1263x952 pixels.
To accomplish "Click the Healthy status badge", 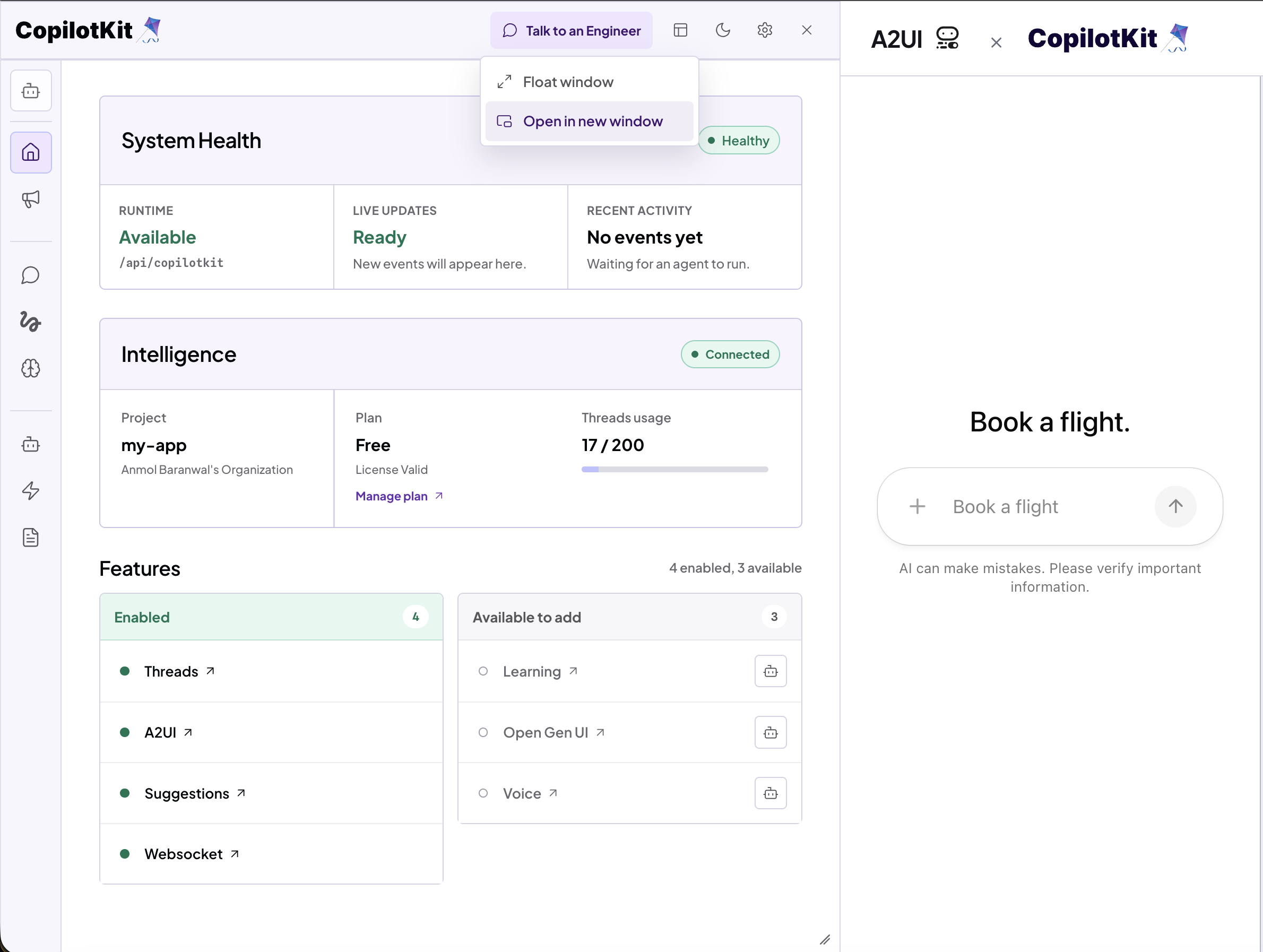I will pyautogui.click(x=739, y=141).
